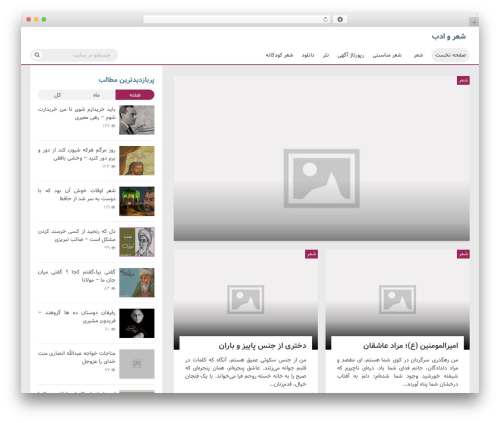Open the دختری از جنس پاییز image placeholder

tap(246, 299)
